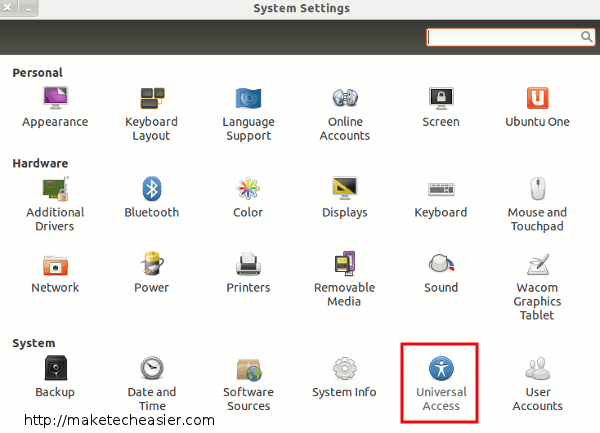This screenshot has width=600, height=433.
Task: Open Removable Media settings
Action: [x=345, y=280]
